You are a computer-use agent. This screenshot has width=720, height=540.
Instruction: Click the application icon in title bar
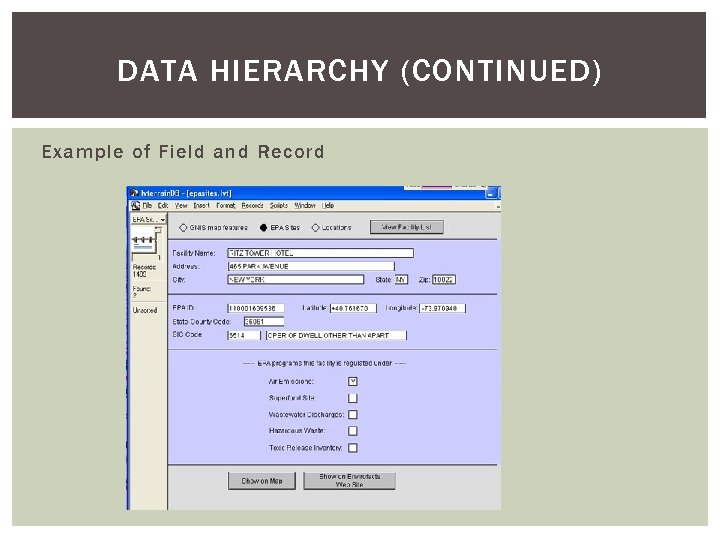134,193
